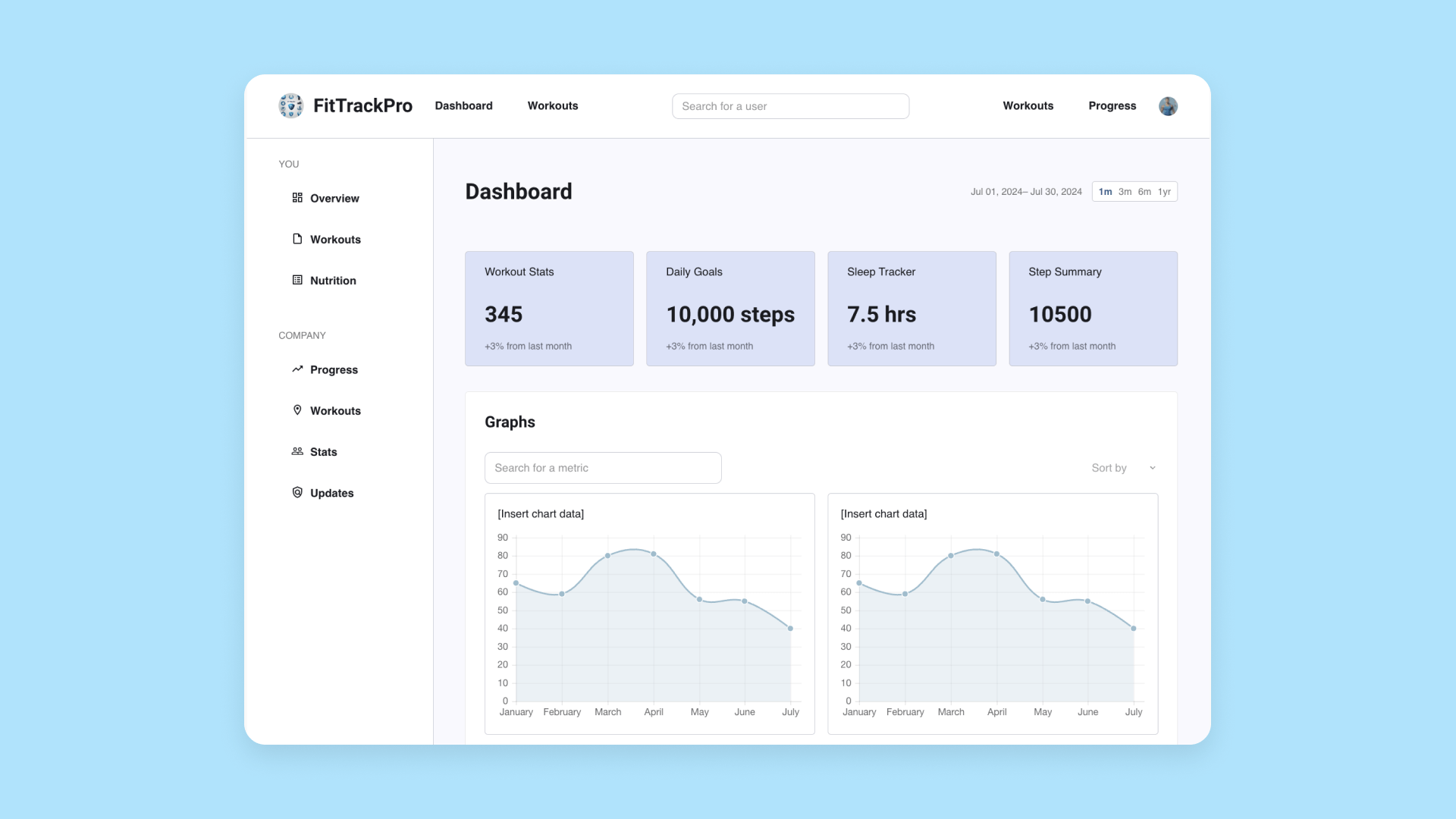Click the Progress icon under COMPANY
This screenshot has height=819, width=1456.
297,369
